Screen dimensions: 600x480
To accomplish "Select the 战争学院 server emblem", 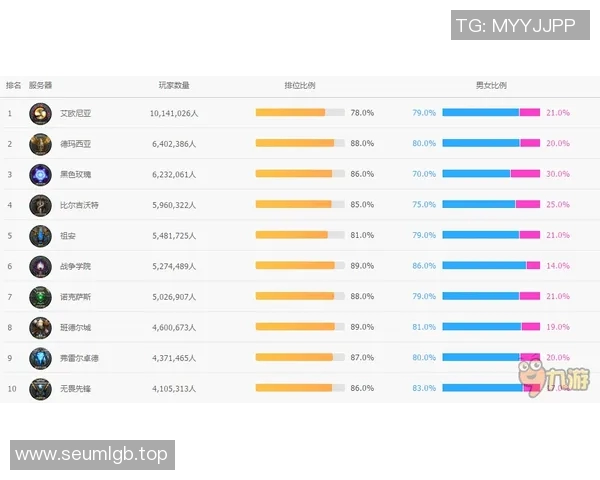I will [40, 267].
